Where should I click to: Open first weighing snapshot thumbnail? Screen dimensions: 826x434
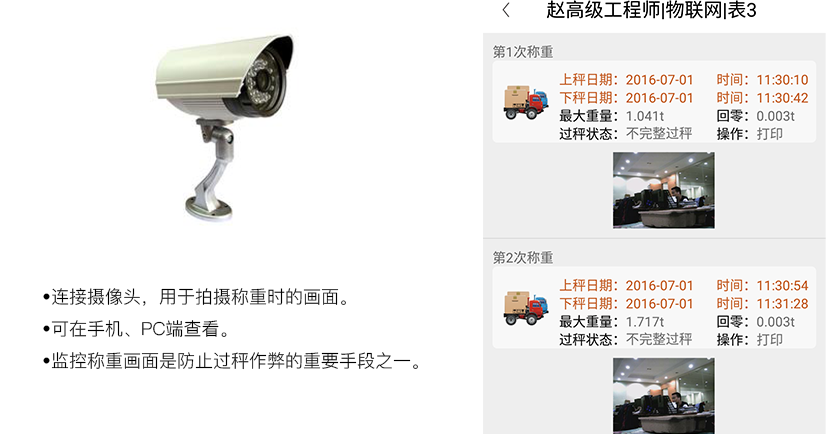tap(664, 190)
